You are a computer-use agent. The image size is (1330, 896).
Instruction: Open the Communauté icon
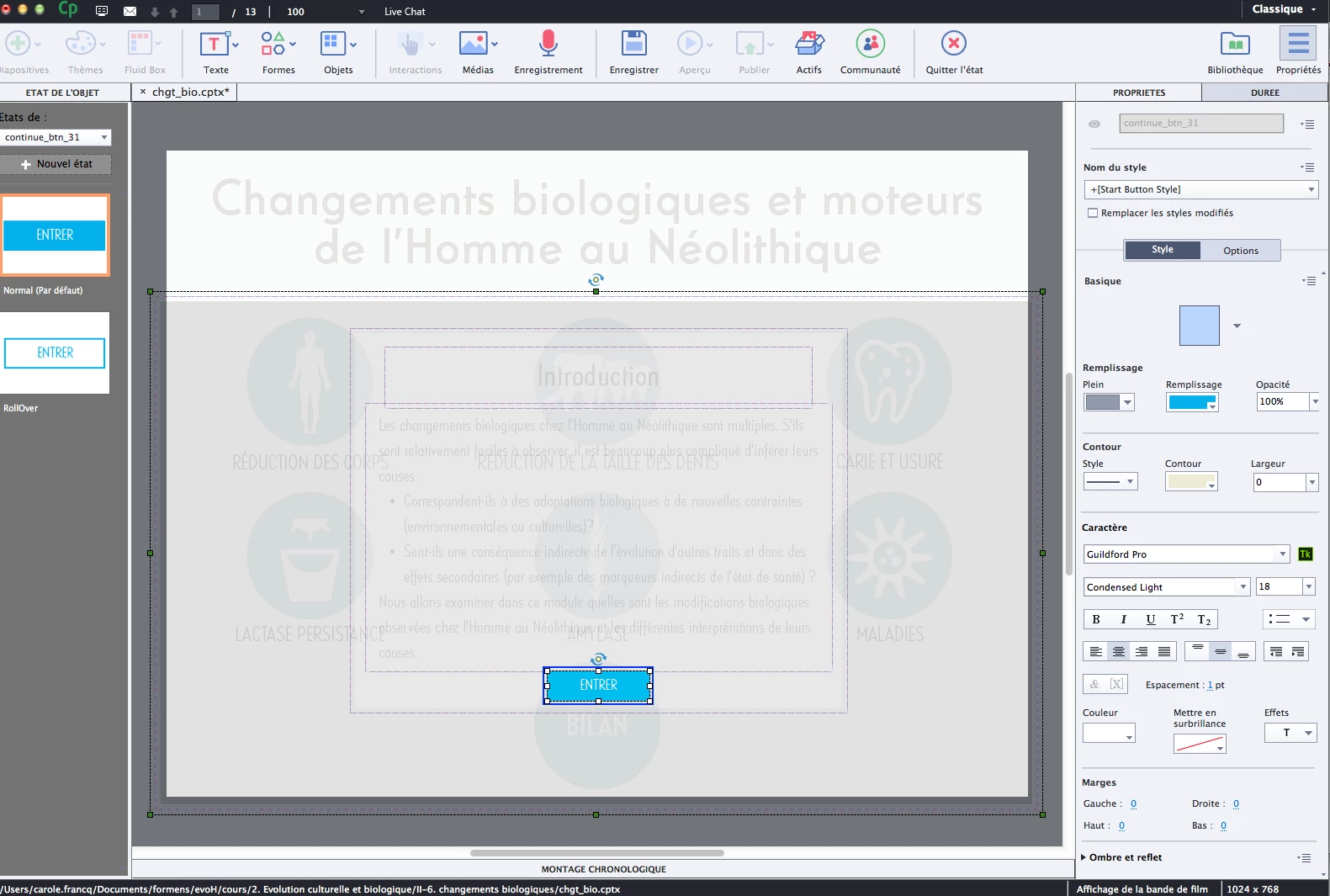870,43
